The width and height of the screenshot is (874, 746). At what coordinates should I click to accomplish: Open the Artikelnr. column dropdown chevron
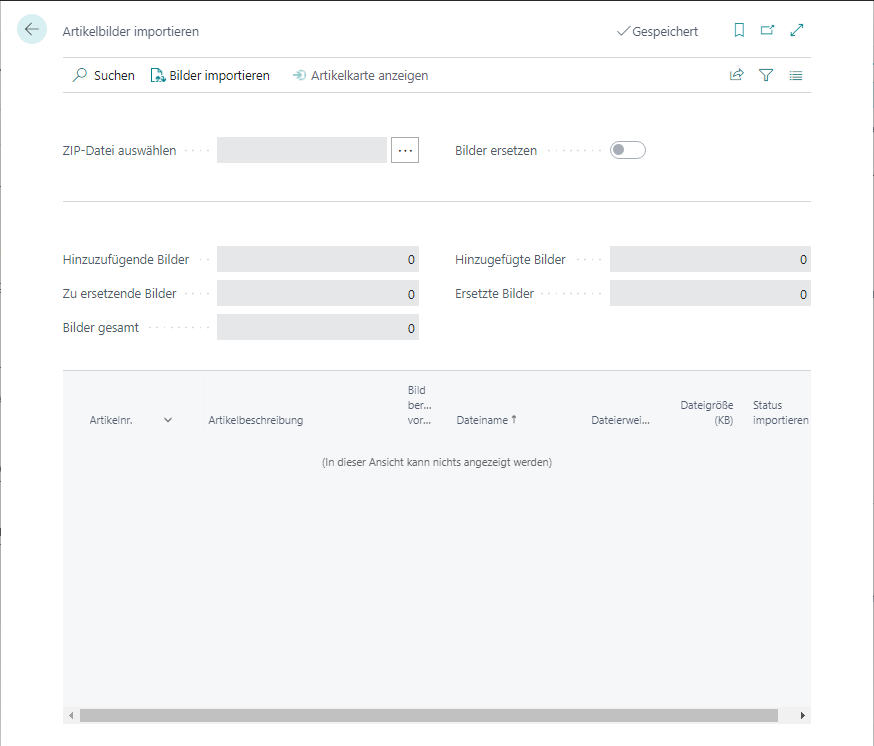[x=168, y=420]
